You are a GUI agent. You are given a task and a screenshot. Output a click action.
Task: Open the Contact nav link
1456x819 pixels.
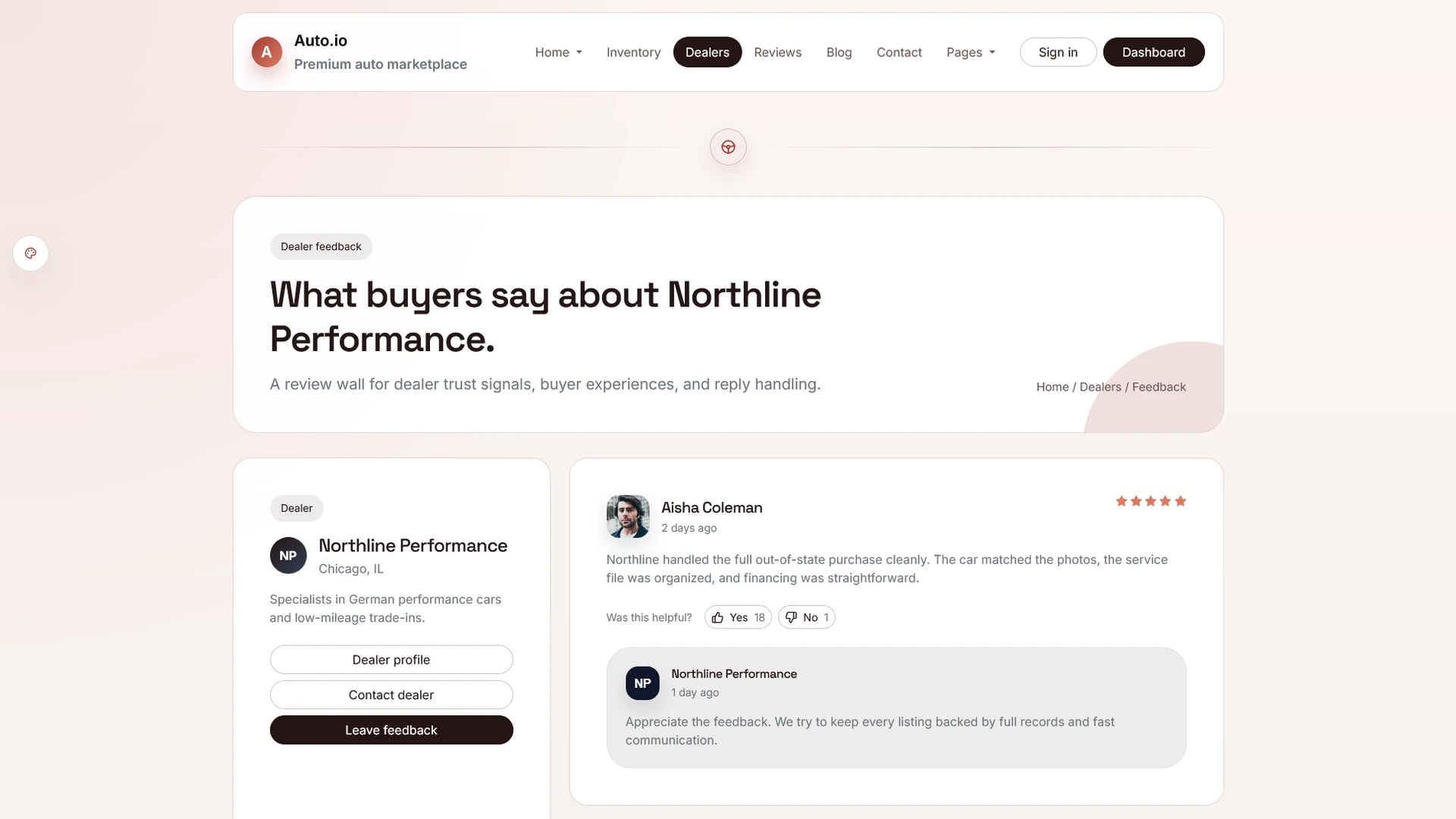[899, 52]
